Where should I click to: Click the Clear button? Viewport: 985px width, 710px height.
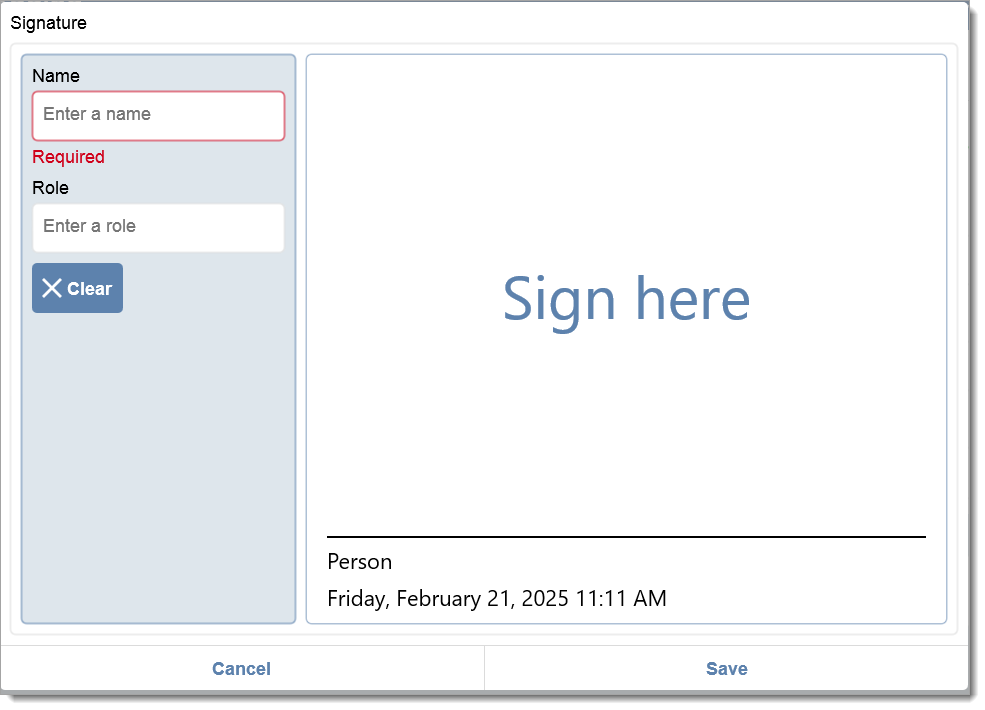77,288
